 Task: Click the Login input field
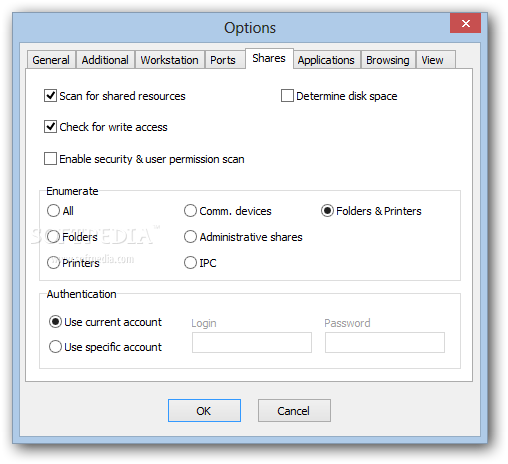(252, 342)
